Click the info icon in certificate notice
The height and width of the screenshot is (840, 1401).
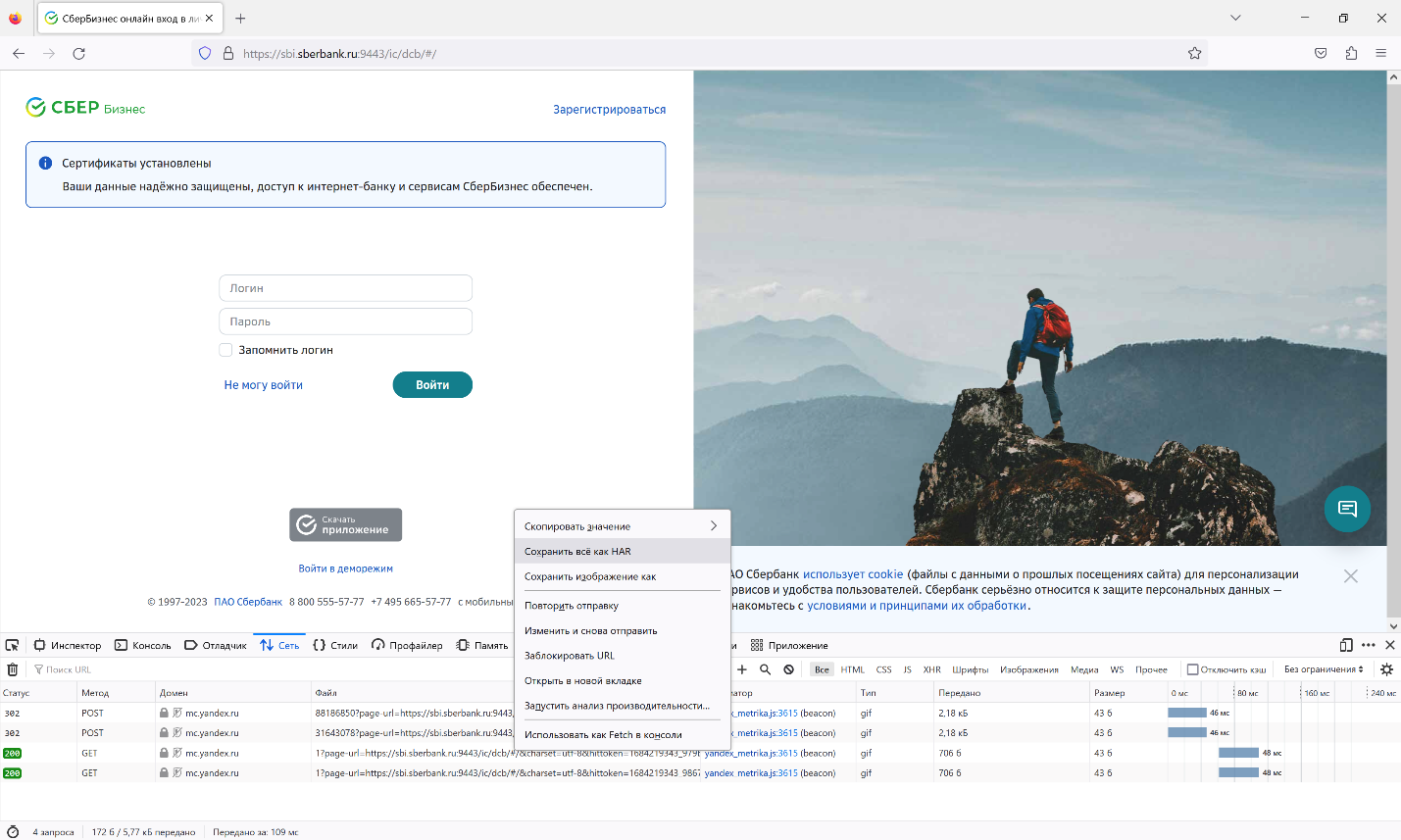[x=45, y=164]
